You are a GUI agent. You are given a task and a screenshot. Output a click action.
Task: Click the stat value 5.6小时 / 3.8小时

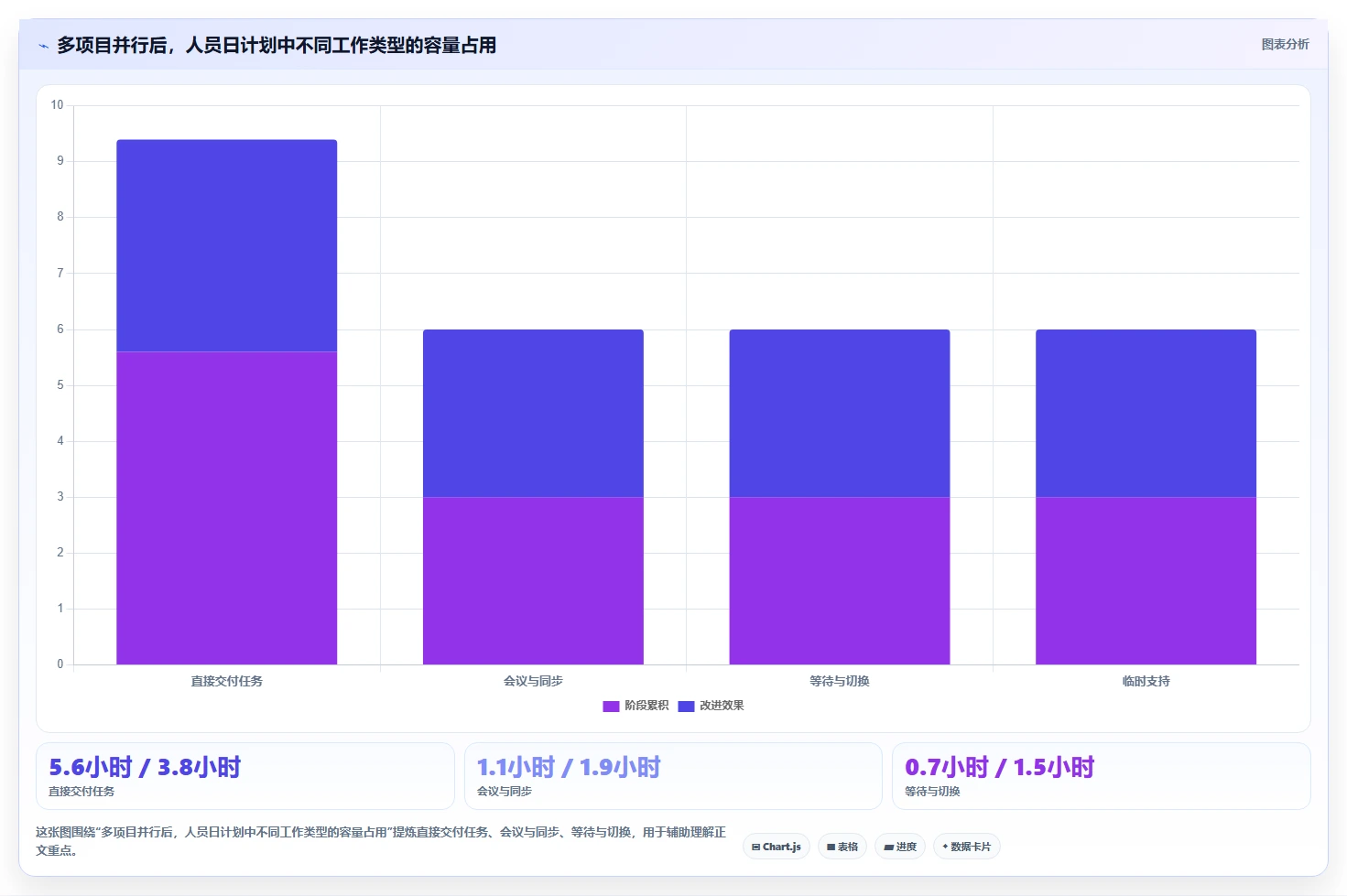pos(145,767)
